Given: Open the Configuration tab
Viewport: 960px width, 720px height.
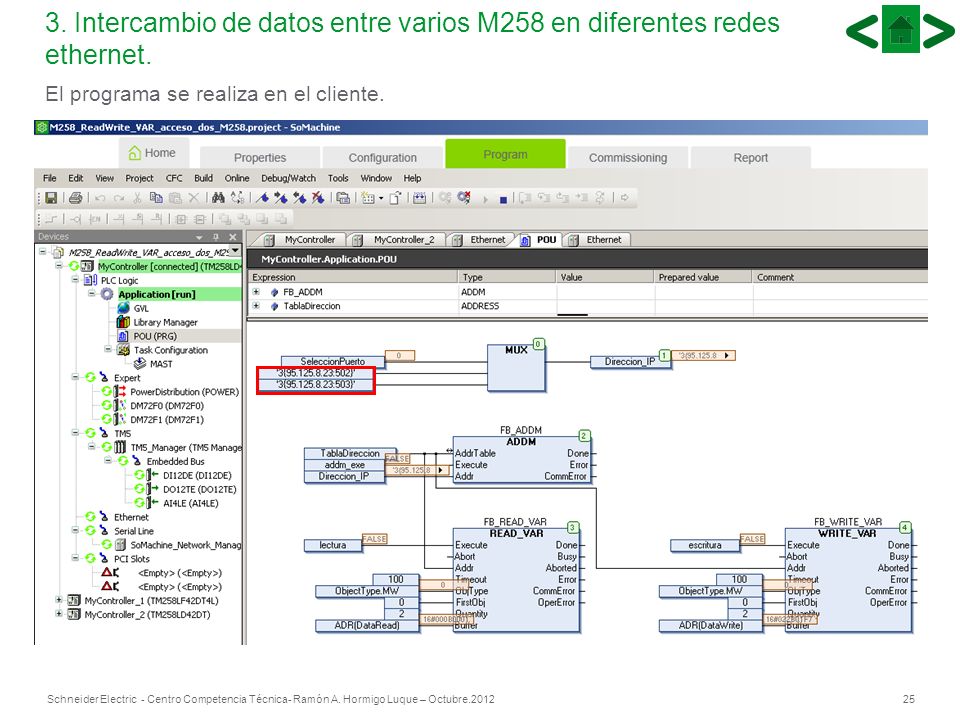Looking at the screenshot, I should pyautogui.click(x=383, y=157).
